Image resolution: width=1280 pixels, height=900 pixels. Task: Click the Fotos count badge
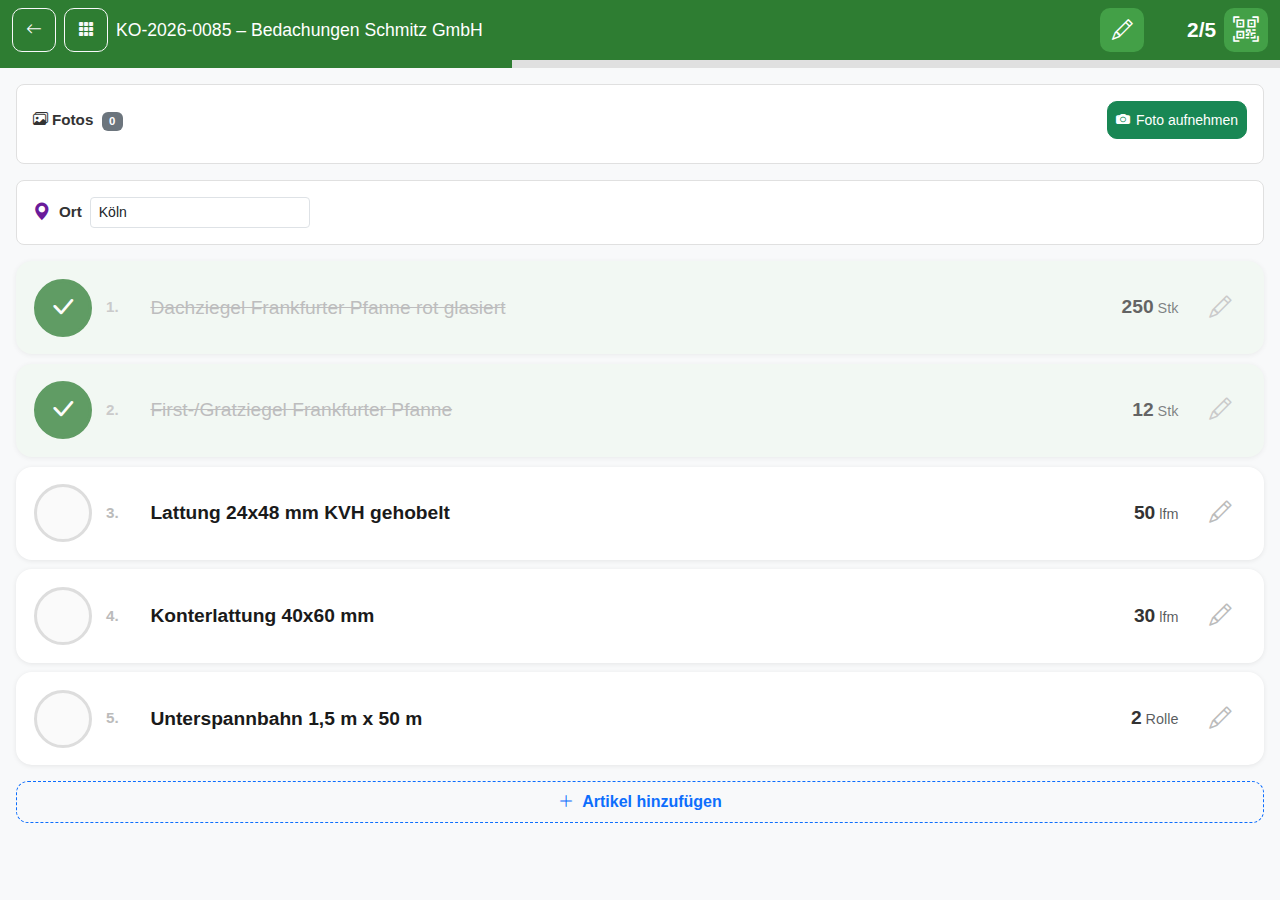tap(112, 121)
